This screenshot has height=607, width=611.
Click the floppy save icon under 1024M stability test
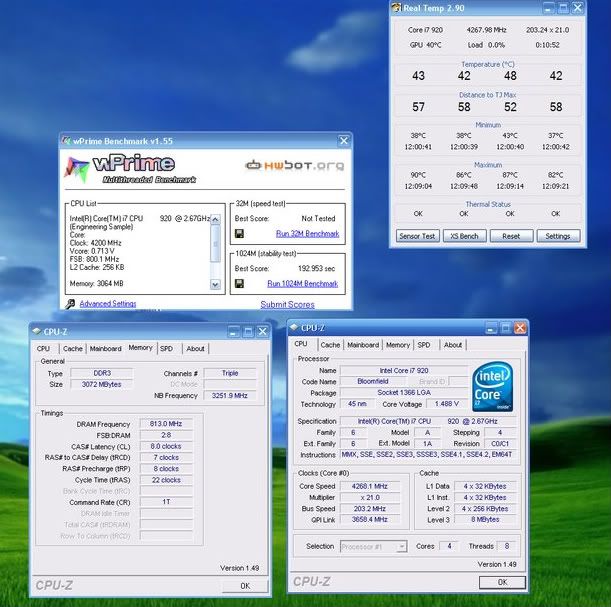point(239,283)
